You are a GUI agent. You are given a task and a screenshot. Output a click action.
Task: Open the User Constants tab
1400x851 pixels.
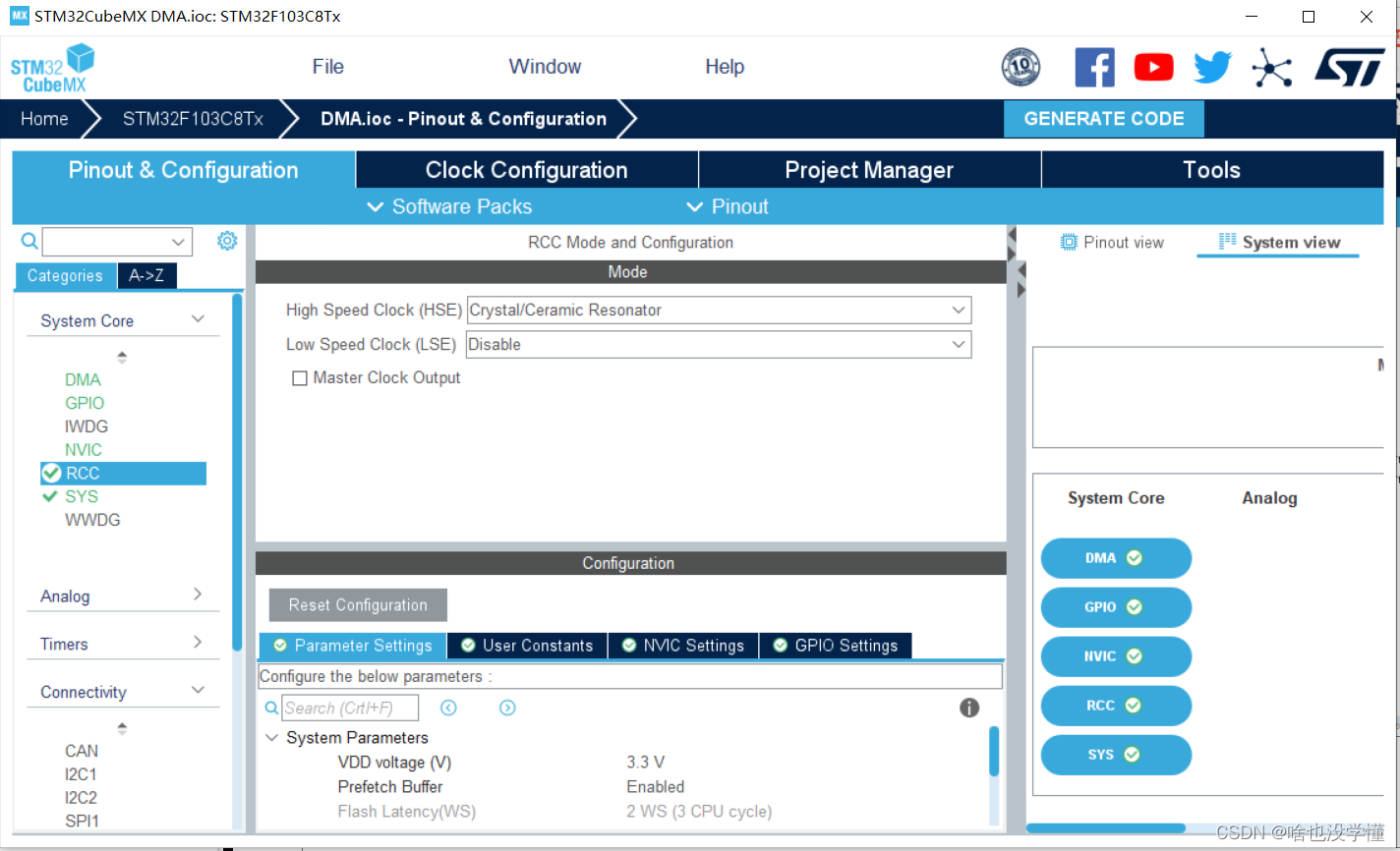coord(528,646)
